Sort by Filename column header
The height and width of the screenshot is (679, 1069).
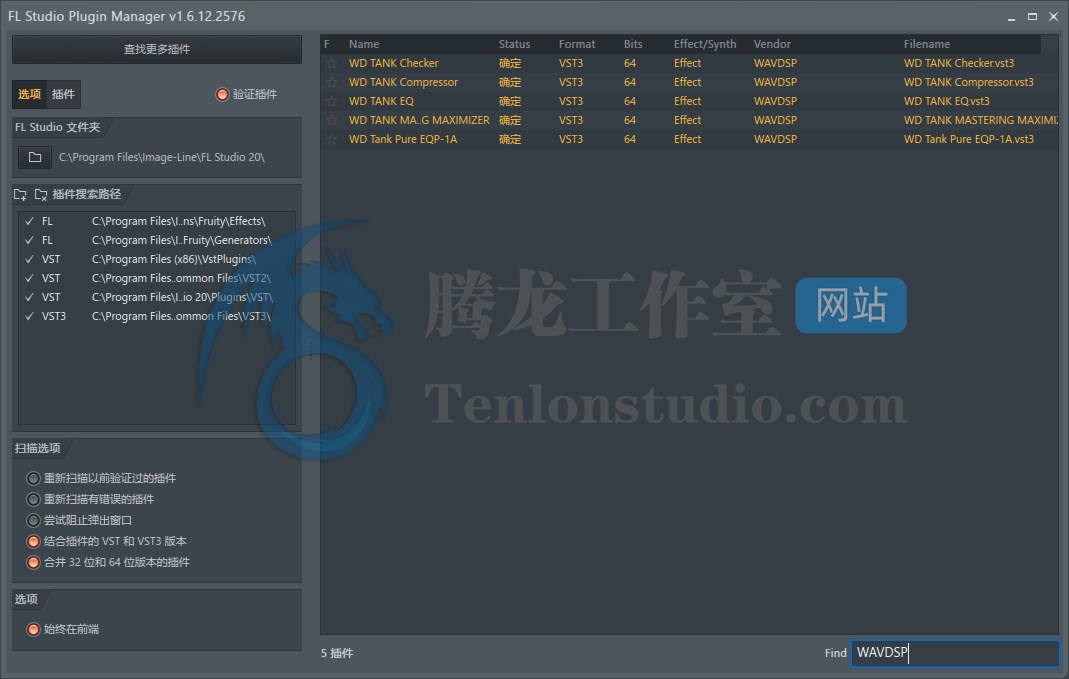(x=927, y=44)
